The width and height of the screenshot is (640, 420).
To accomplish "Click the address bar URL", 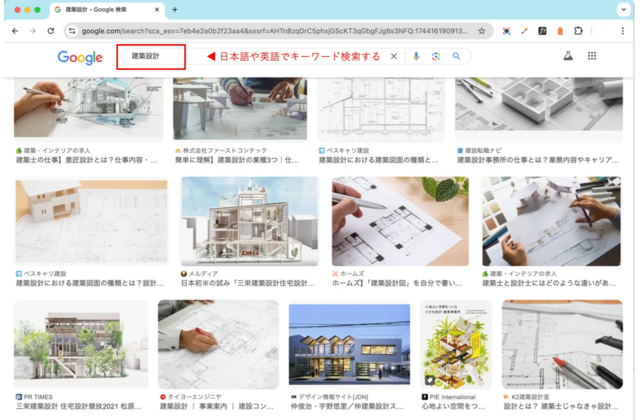I will 275,31.
